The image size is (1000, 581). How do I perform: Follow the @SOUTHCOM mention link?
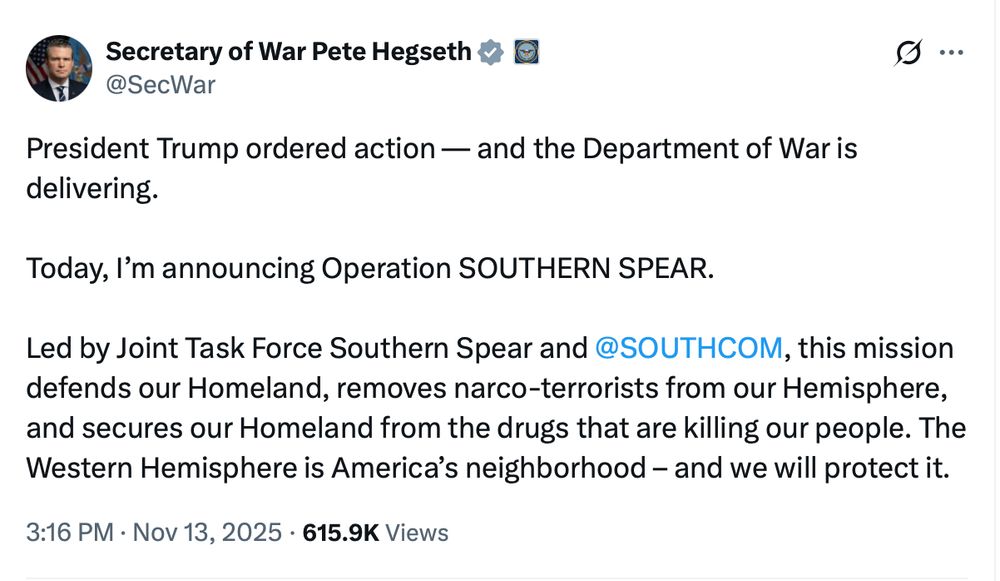688,348
